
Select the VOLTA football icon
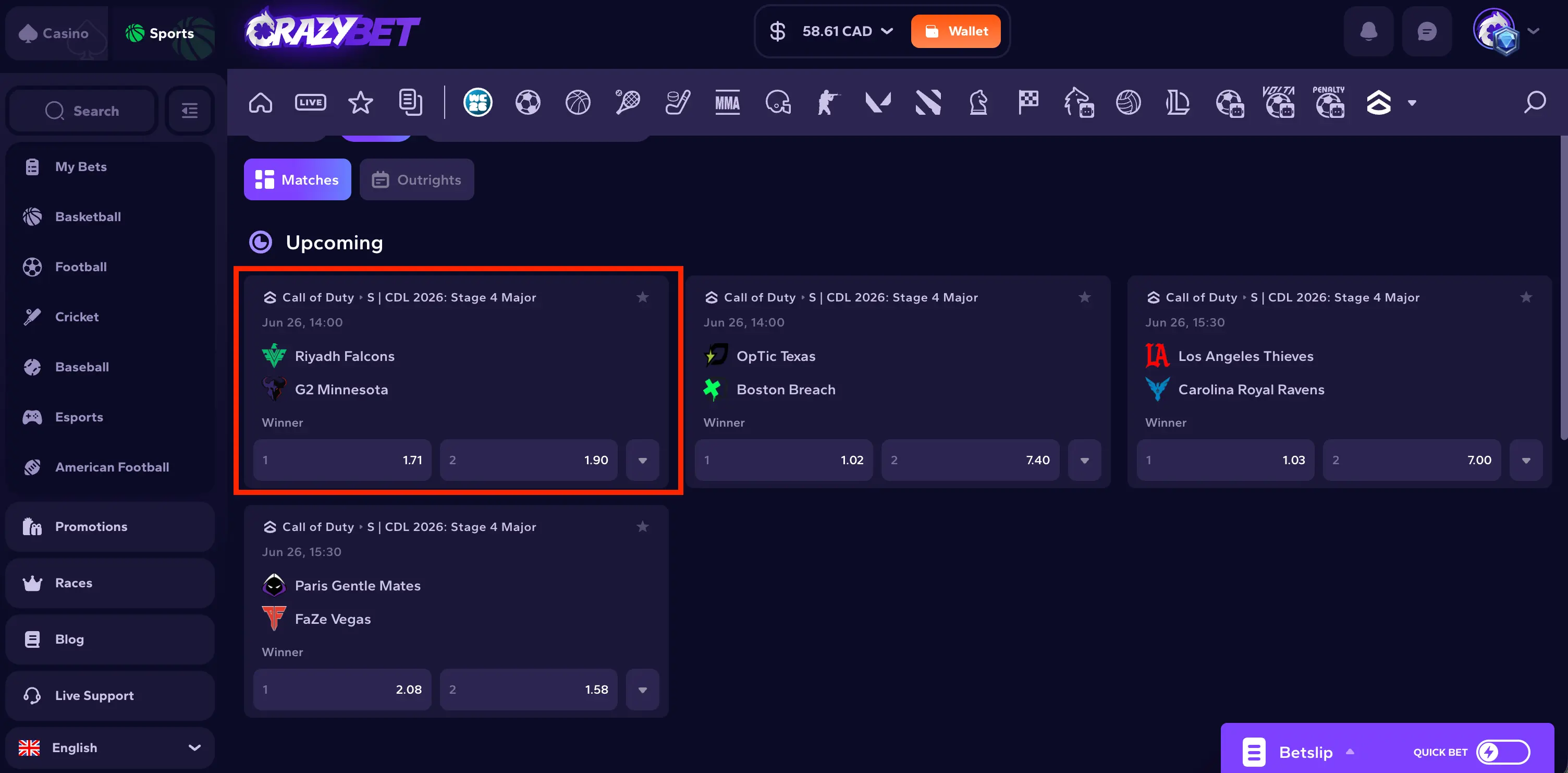click(x=1279, y=101)
